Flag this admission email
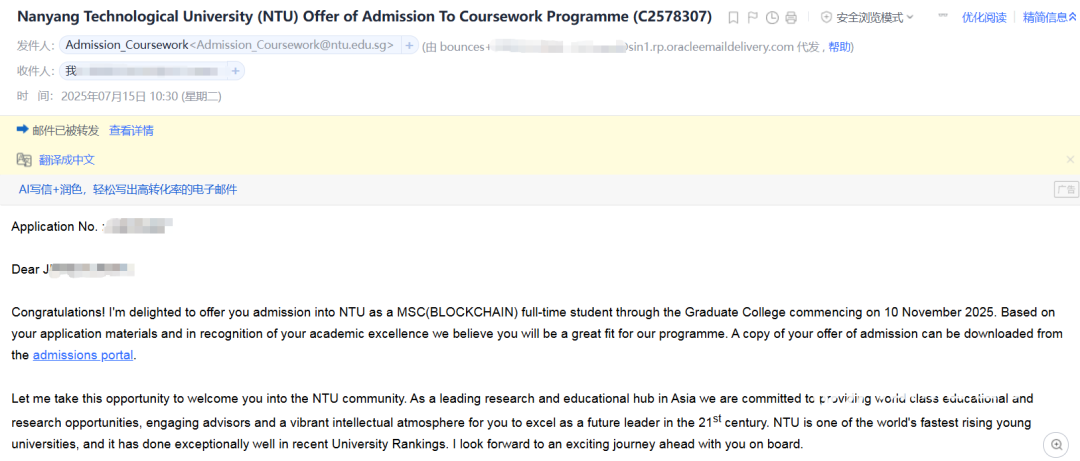The image size is (1080, 461). click(x=753, y=18)
